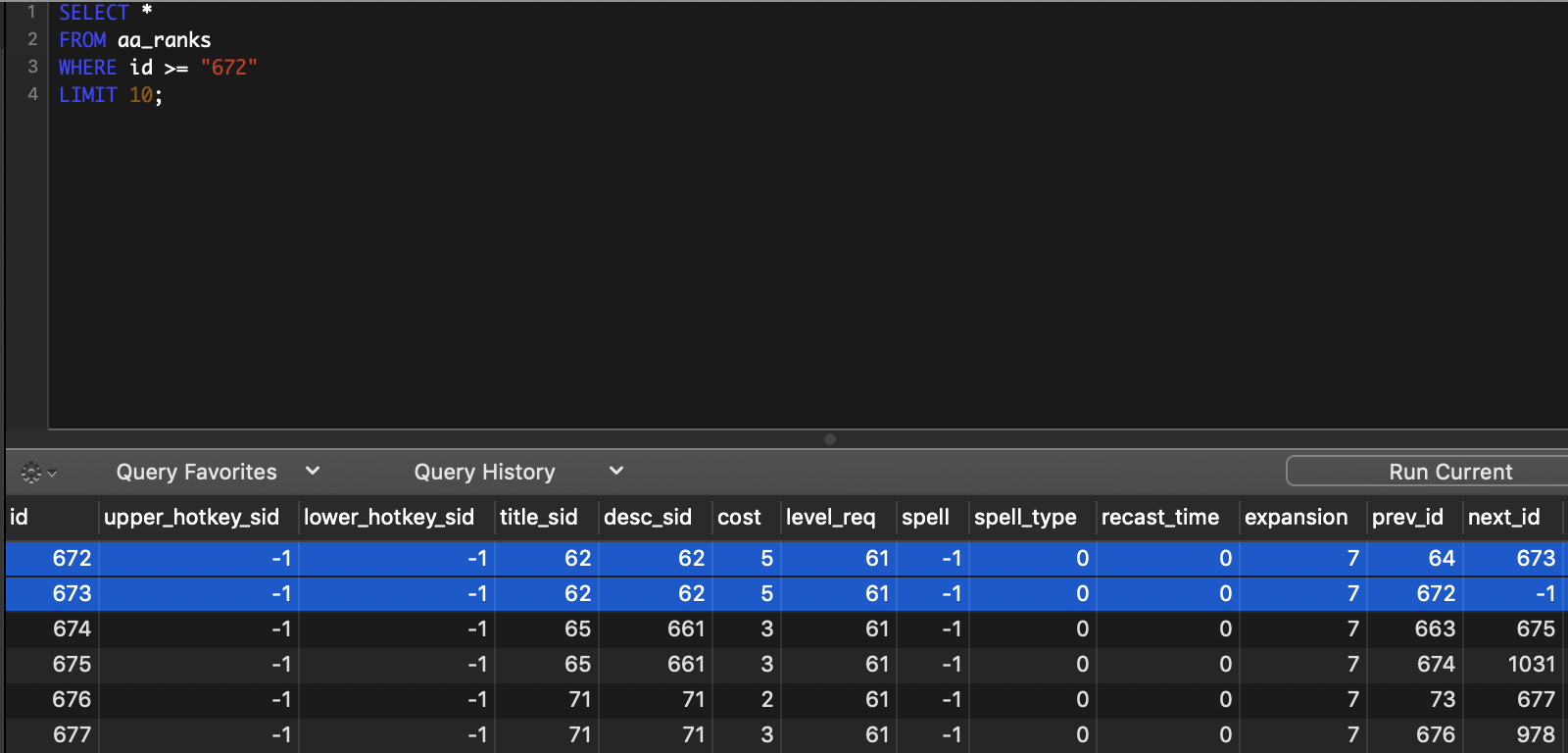Image resolution: width=1568 pixels, height=753 pixels.
Task: Click the Run Current button
Action: pos(1448,472)
